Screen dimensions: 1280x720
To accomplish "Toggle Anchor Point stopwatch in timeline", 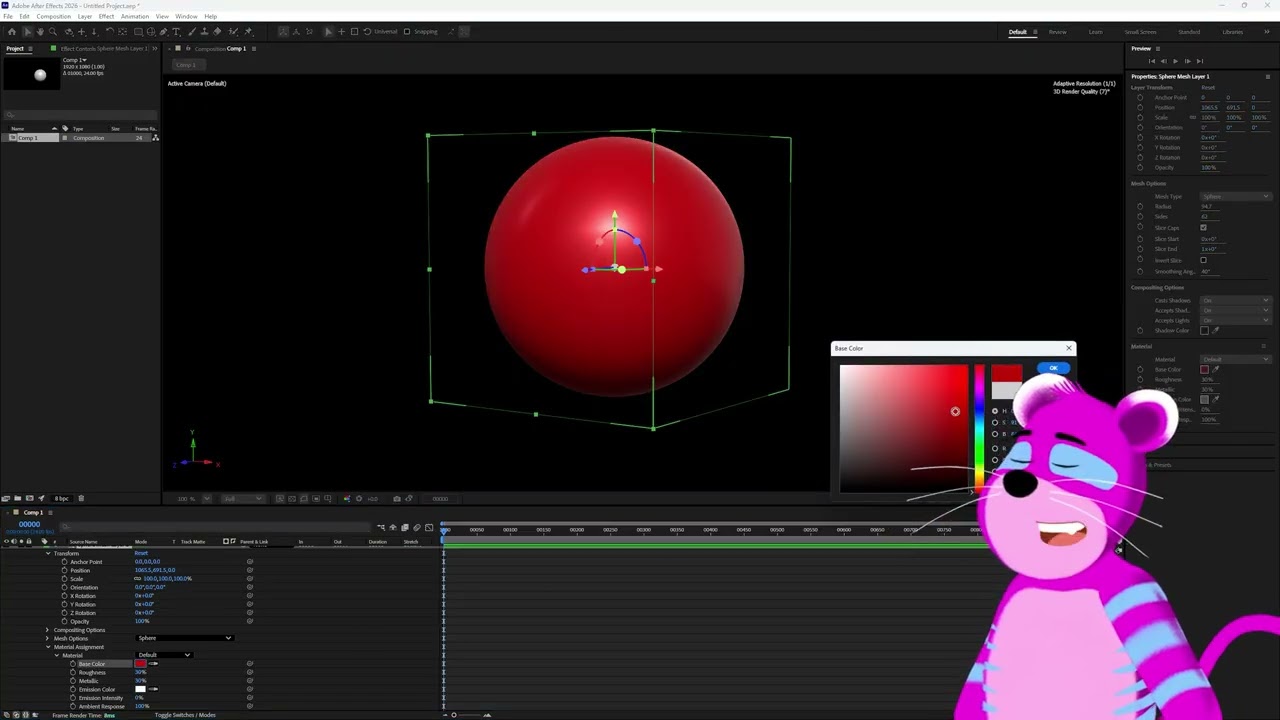I will [64, 562].
